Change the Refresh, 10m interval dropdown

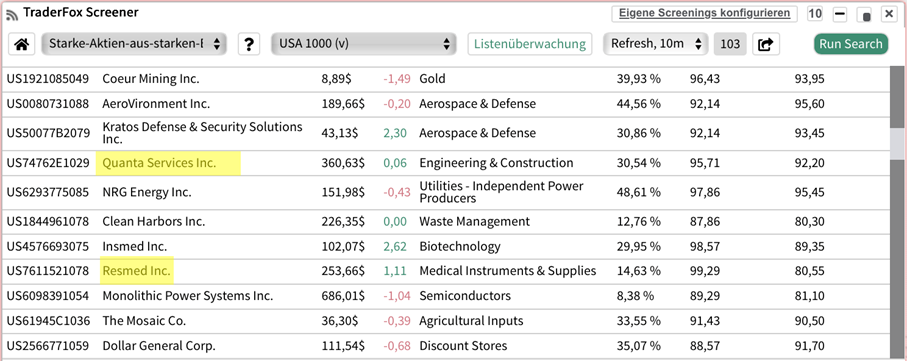tap(655, 43)
